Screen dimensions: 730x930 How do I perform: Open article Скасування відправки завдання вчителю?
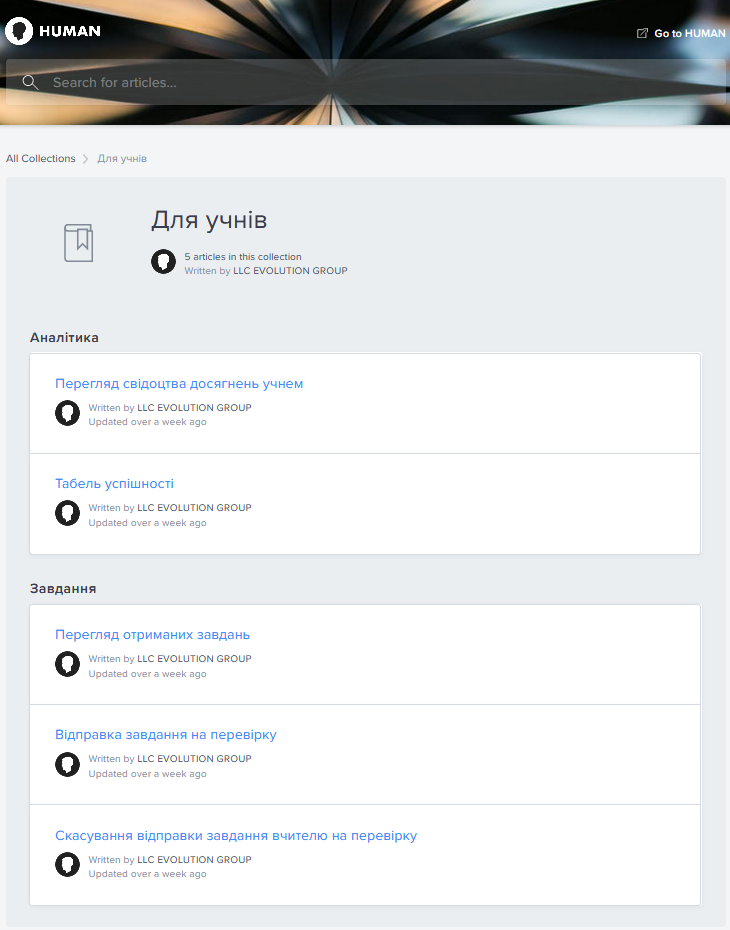[236, 836]
